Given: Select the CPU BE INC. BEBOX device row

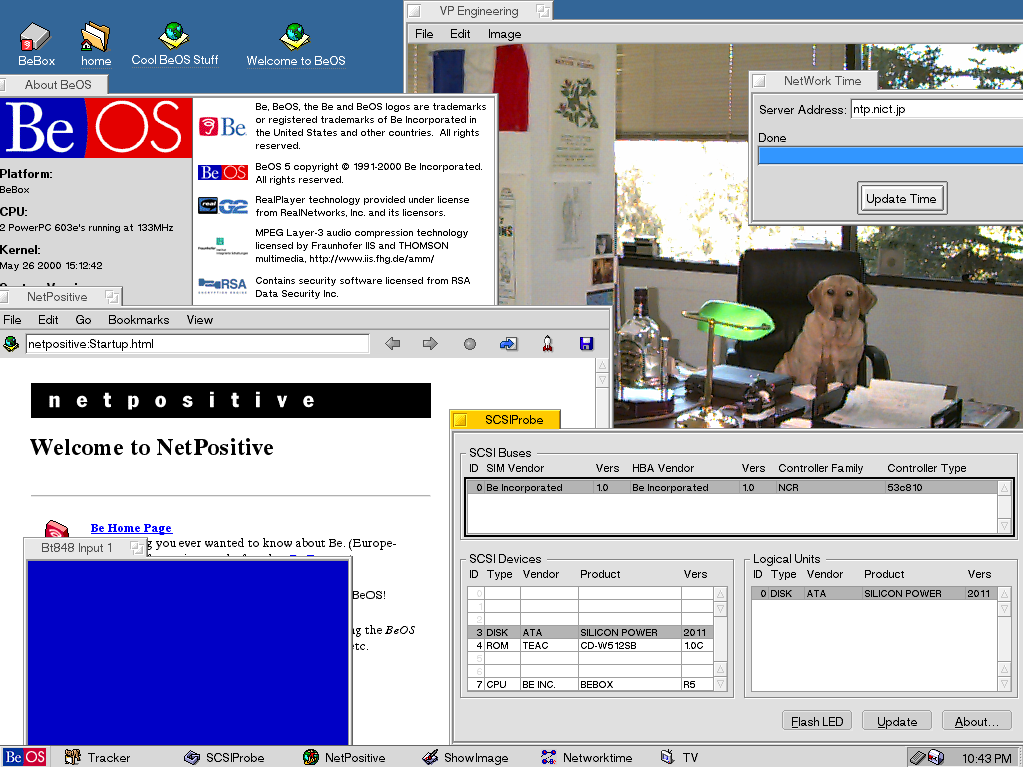Looking at the screenshot, I should [x=590, y=684].
